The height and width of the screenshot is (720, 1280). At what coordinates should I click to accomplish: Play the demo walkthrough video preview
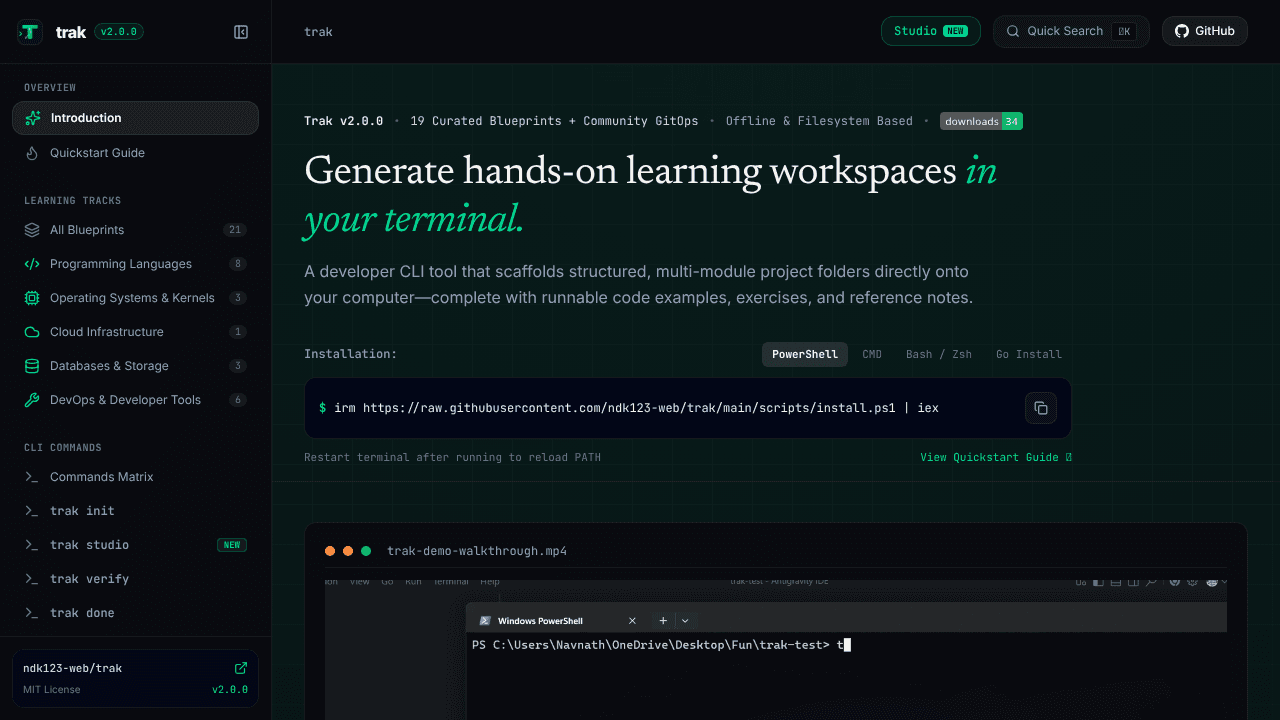coord(776,648)
